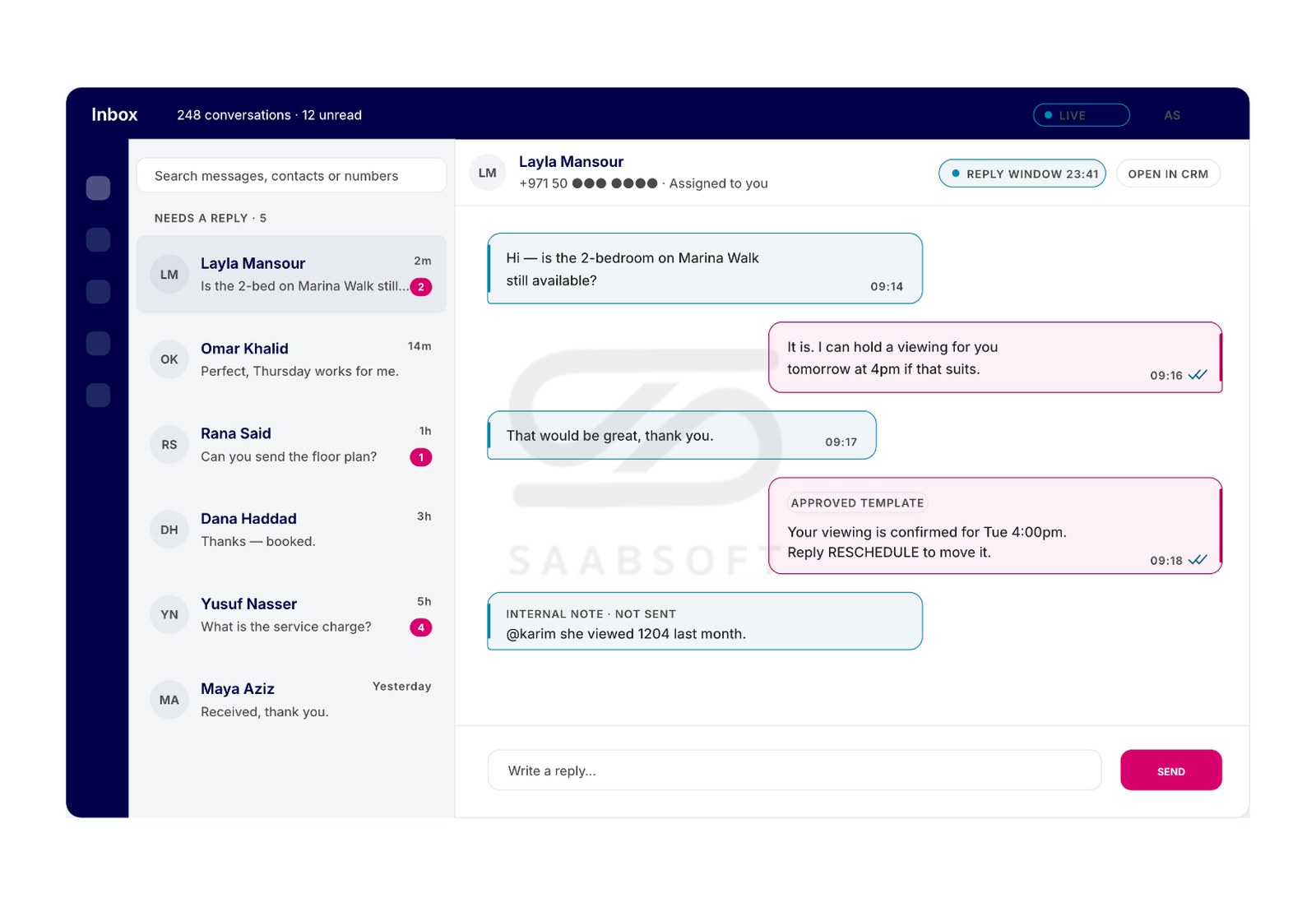Click unread badge 1 on Rana Said's row
The image size is (1316, 907).
click(x=421, y=457)
